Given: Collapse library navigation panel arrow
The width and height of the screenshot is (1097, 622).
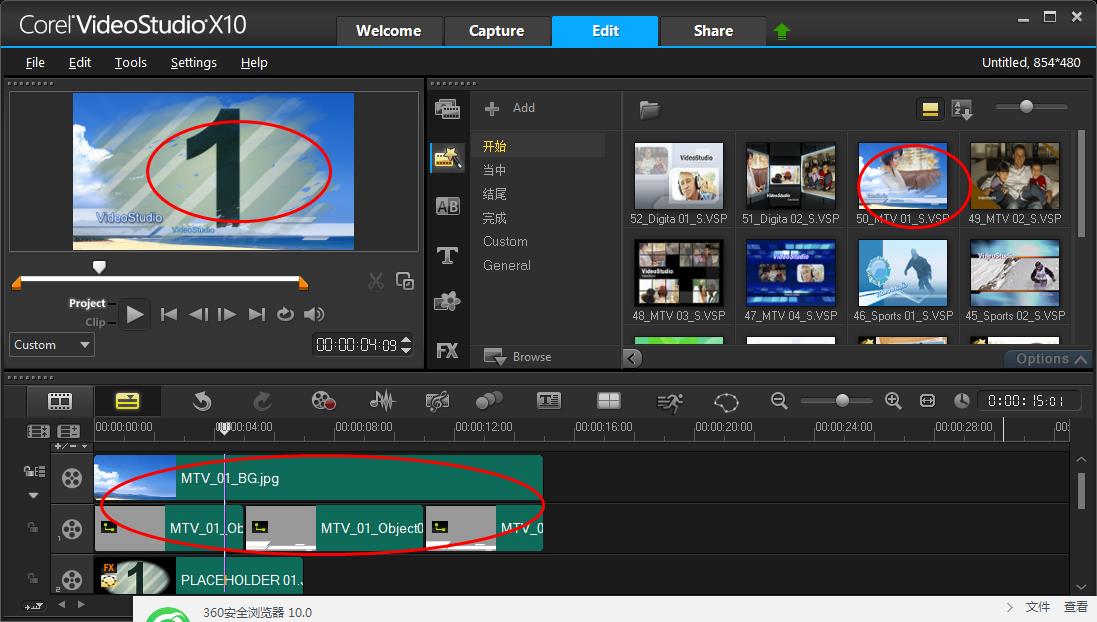Looking at the screenshot, I should [632, 359].
